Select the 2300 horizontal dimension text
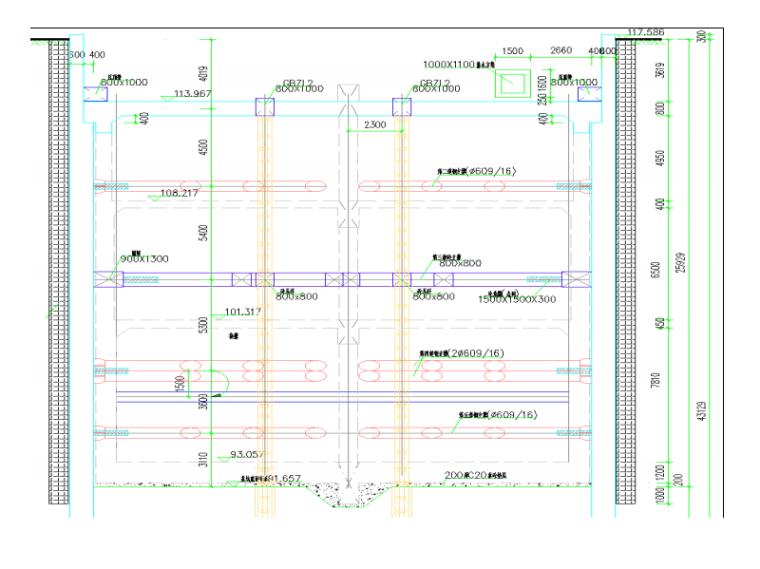This screenshot has width=760, height=569. [376, 125]
